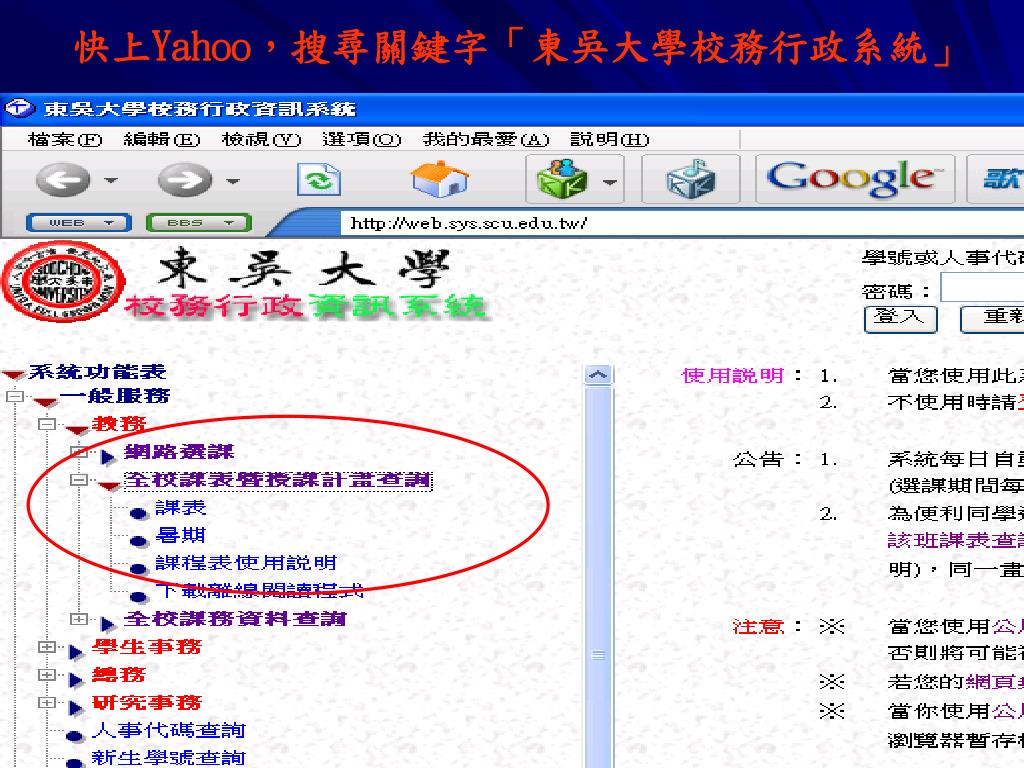Viewport: 1024px width, 768px height.
Task: Click the 系統功能表 tree root
Action: (x=97, y=372)
